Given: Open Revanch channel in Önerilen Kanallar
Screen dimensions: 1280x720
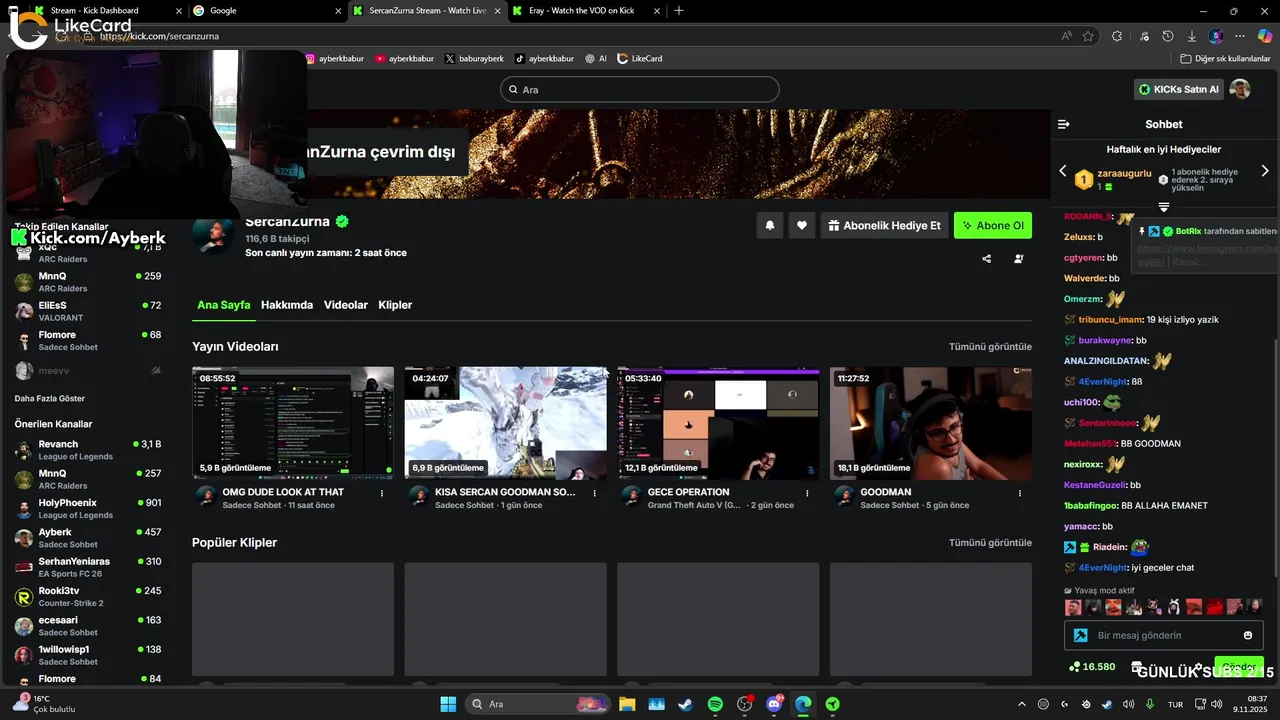Looking at the screenshot, I should (x=88, y=450).
